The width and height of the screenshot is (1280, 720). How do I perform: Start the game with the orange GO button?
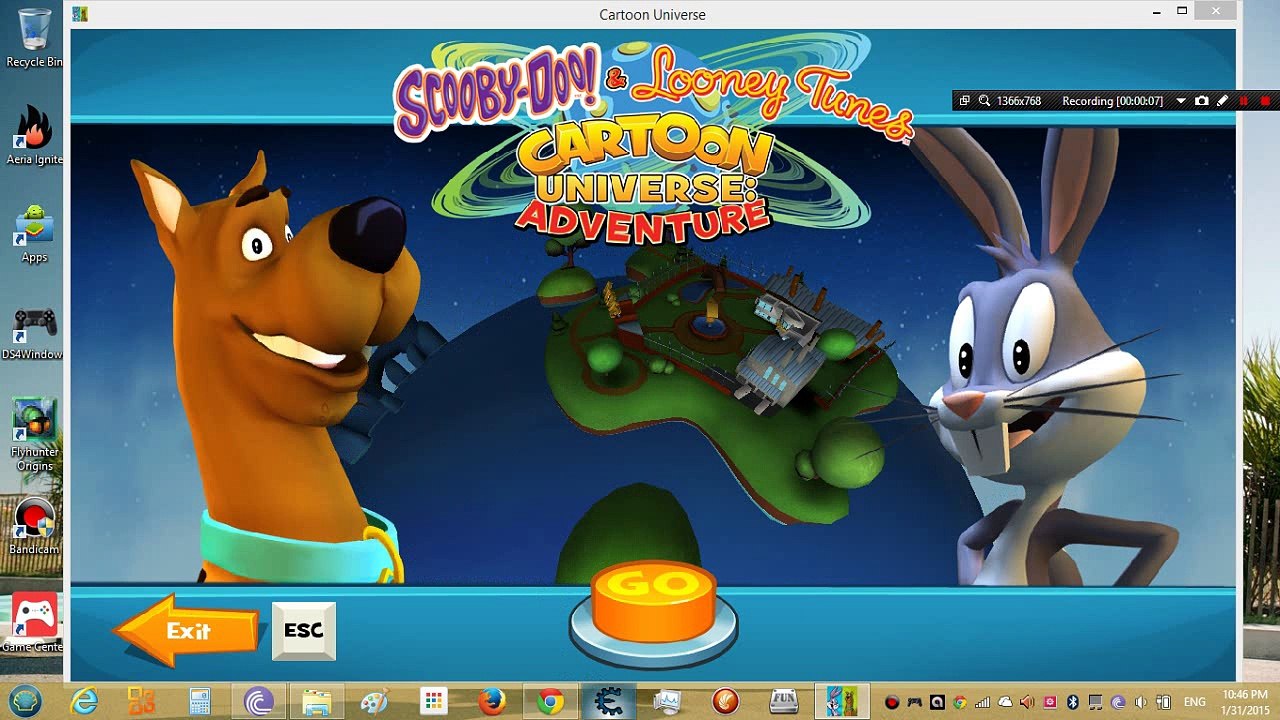point(654,601)
